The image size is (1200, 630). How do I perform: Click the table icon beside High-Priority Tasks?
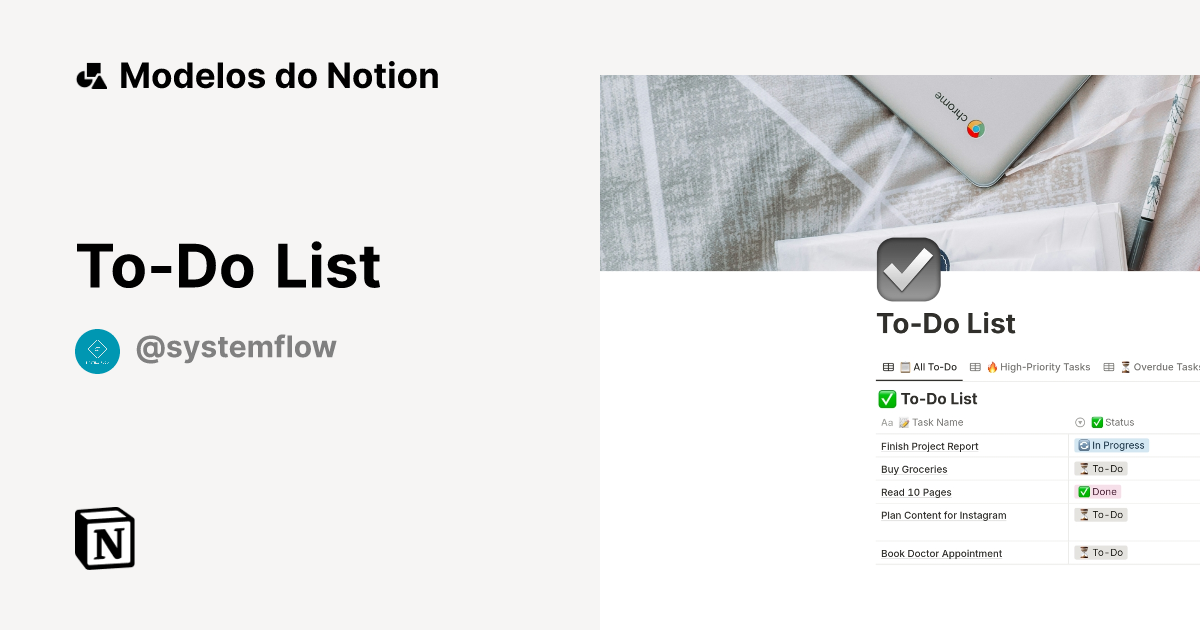coord(975,367)
